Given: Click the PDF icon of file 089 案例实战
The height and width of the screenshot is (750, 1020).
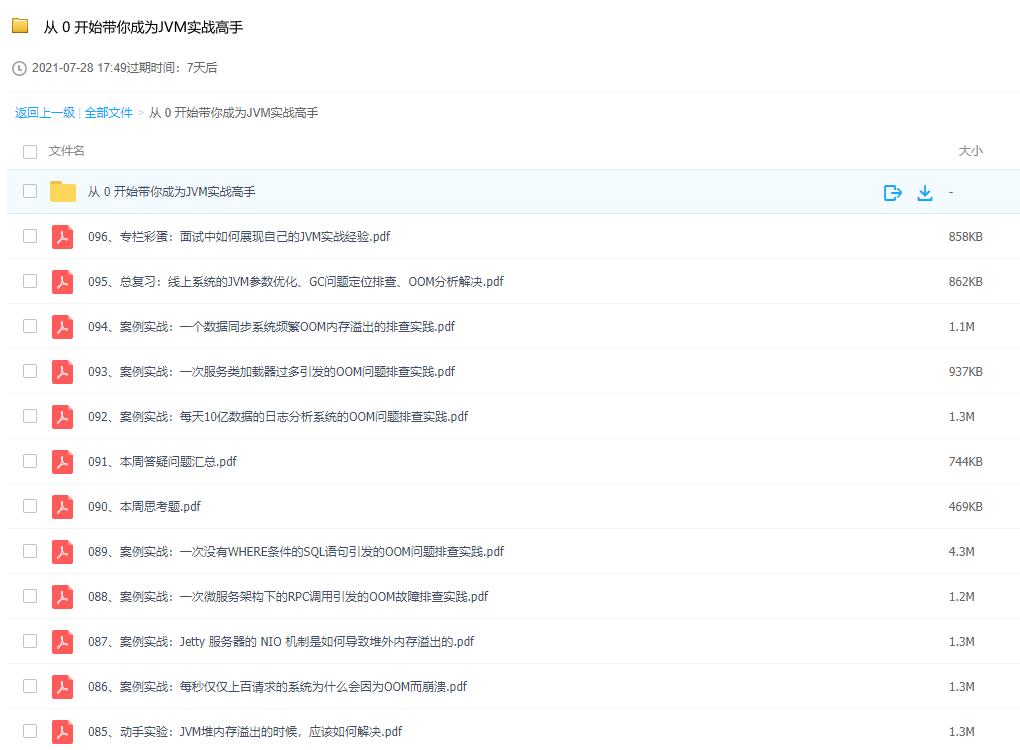Looking at the screenshot, I should click(x=61, y=551).
